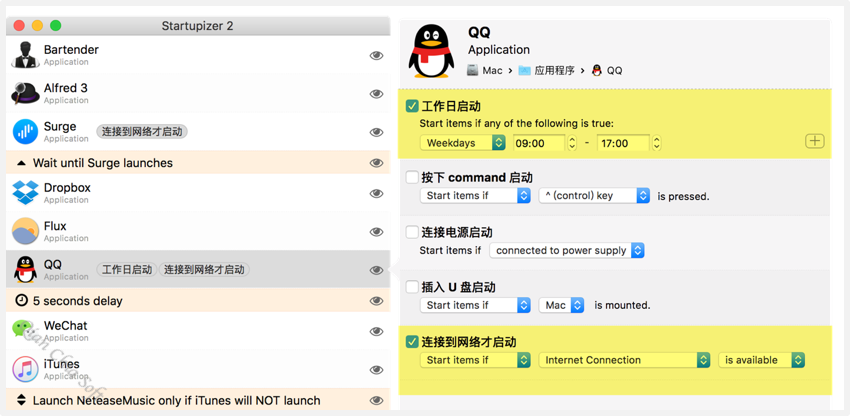Toggle visibility eye for Alfred 3
The image size is (850, 416).
point(376,94)
